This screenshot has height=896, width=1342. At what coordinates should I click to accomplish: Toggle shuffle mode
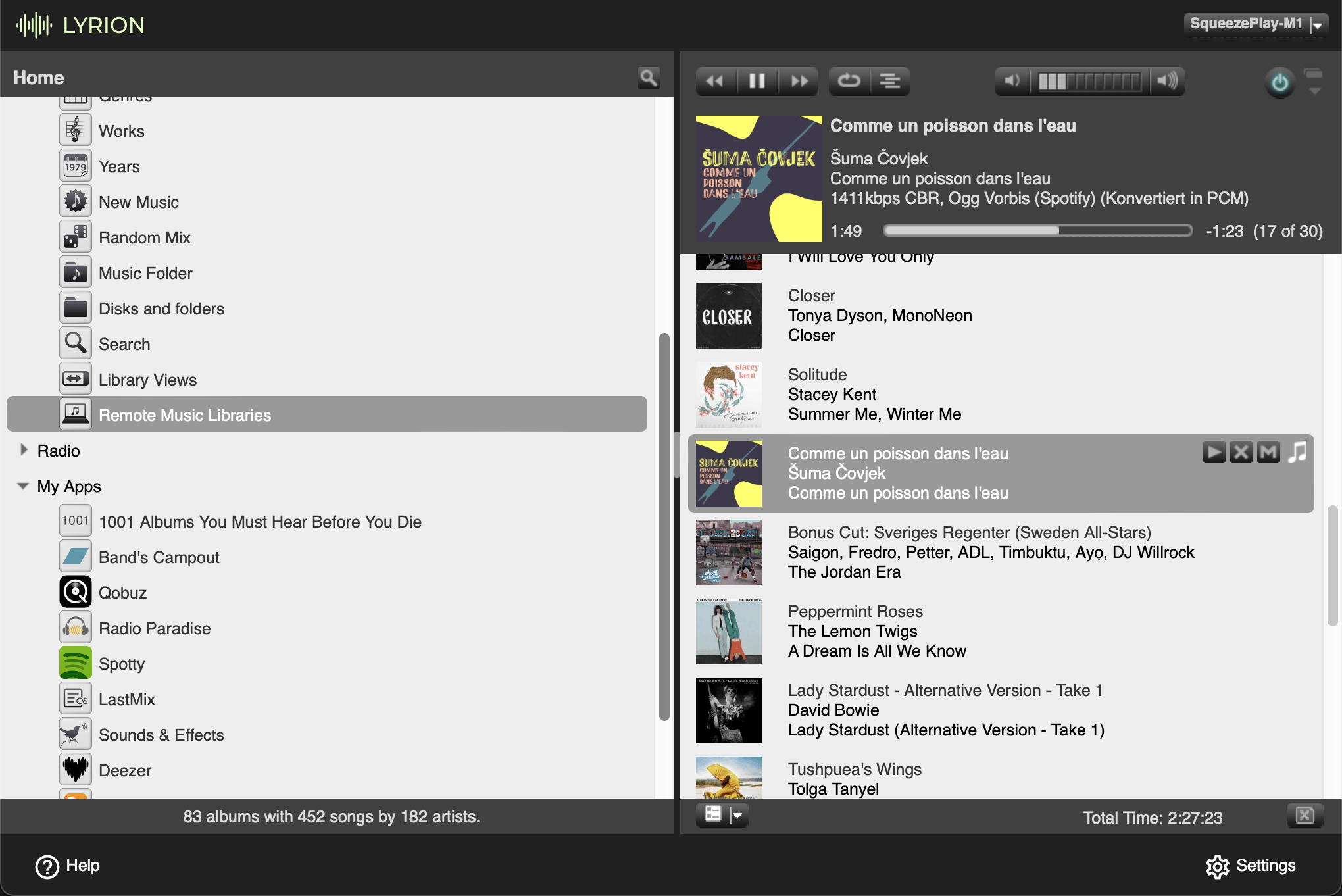(x=891, y=80)
